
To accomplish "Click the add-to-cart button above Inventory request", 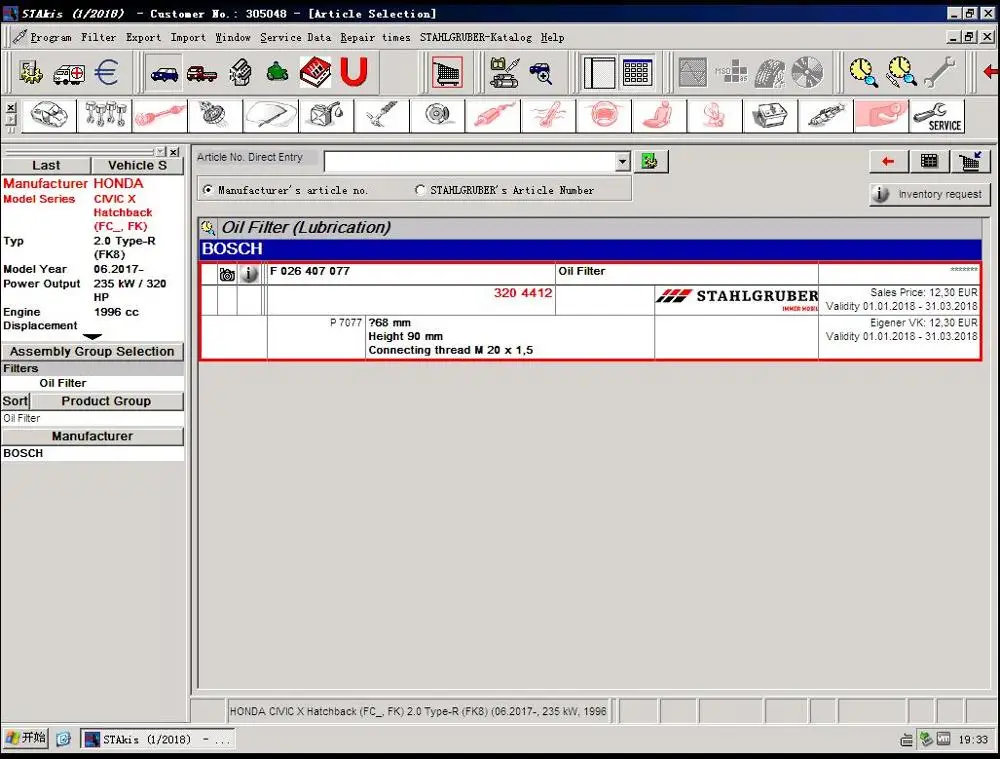I will tap(971, 161).
